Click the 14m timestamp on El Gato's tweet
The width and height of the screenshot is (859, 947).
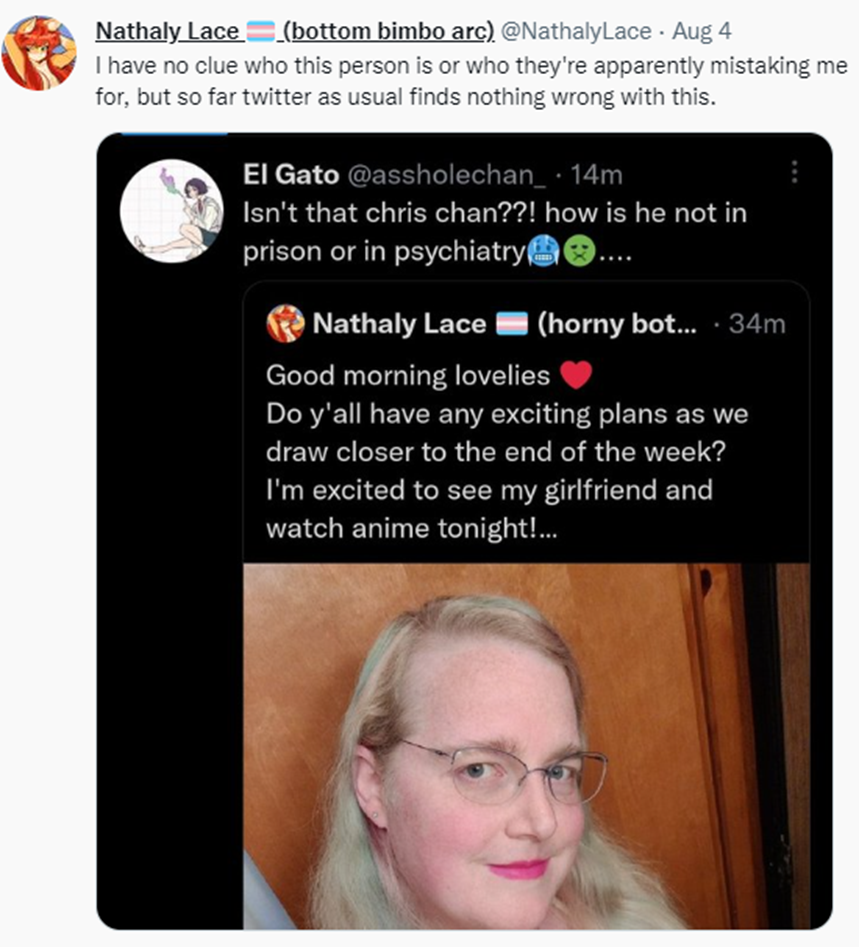pyautogui.click(x=596, y=175)
